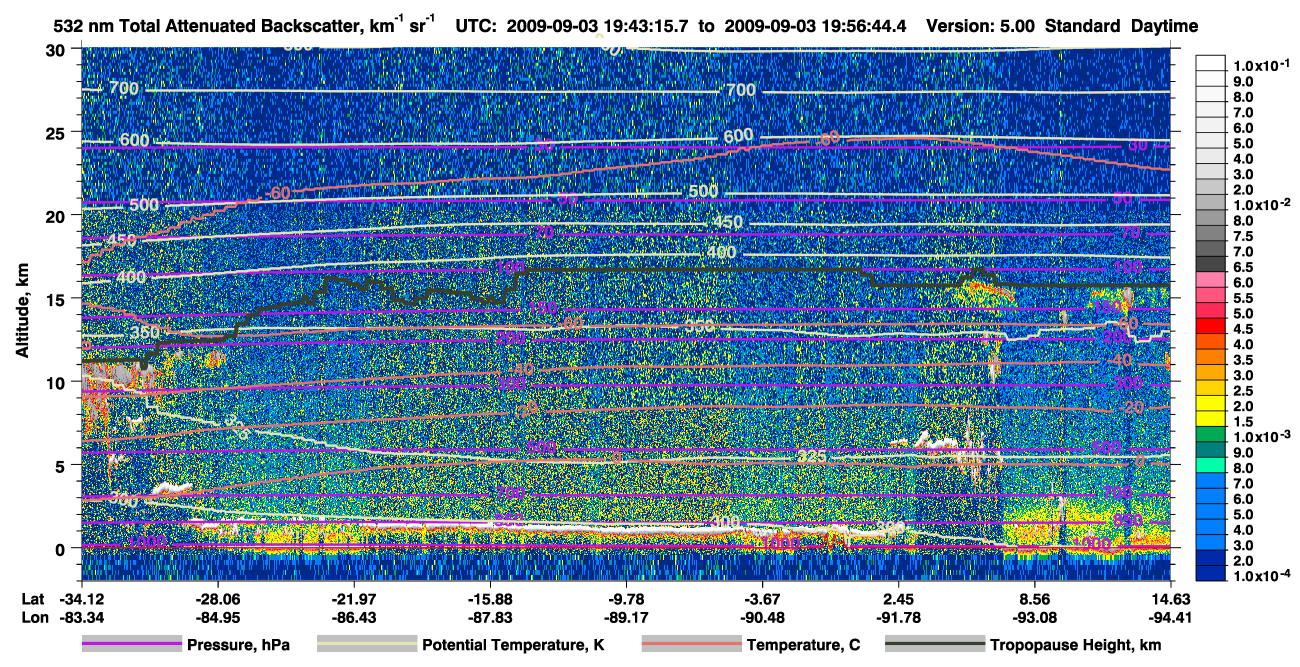Click the magenta Pressure legend line swatch
This screenshot has height=667, width=1300.
(x=132, y=645)
